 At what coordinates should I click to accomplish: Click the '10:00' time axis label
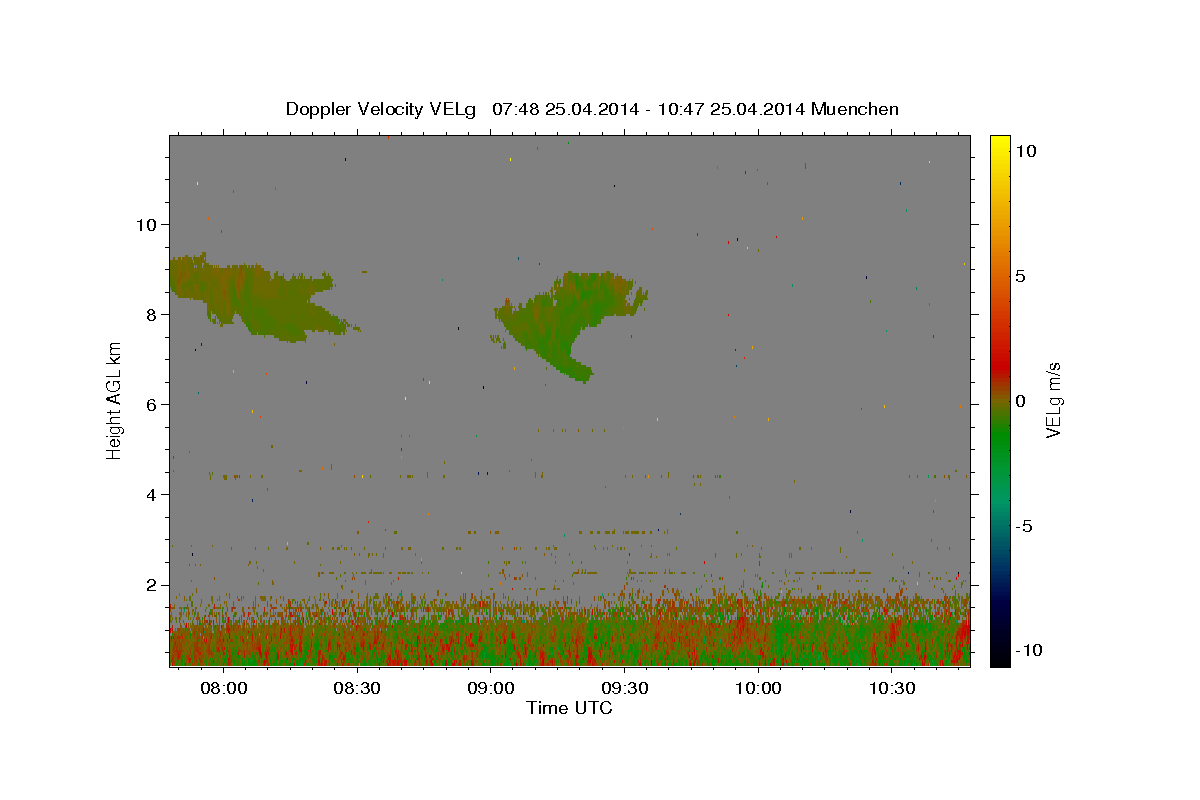tap(758, 689)
